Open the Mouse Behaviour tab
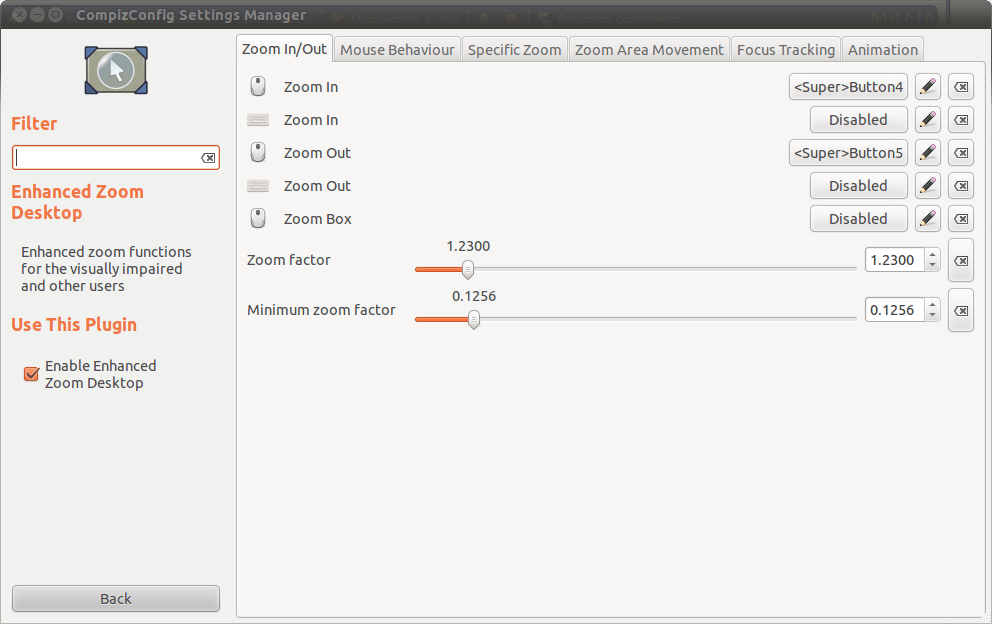992x624 pixels. click(x=397, y=49)
